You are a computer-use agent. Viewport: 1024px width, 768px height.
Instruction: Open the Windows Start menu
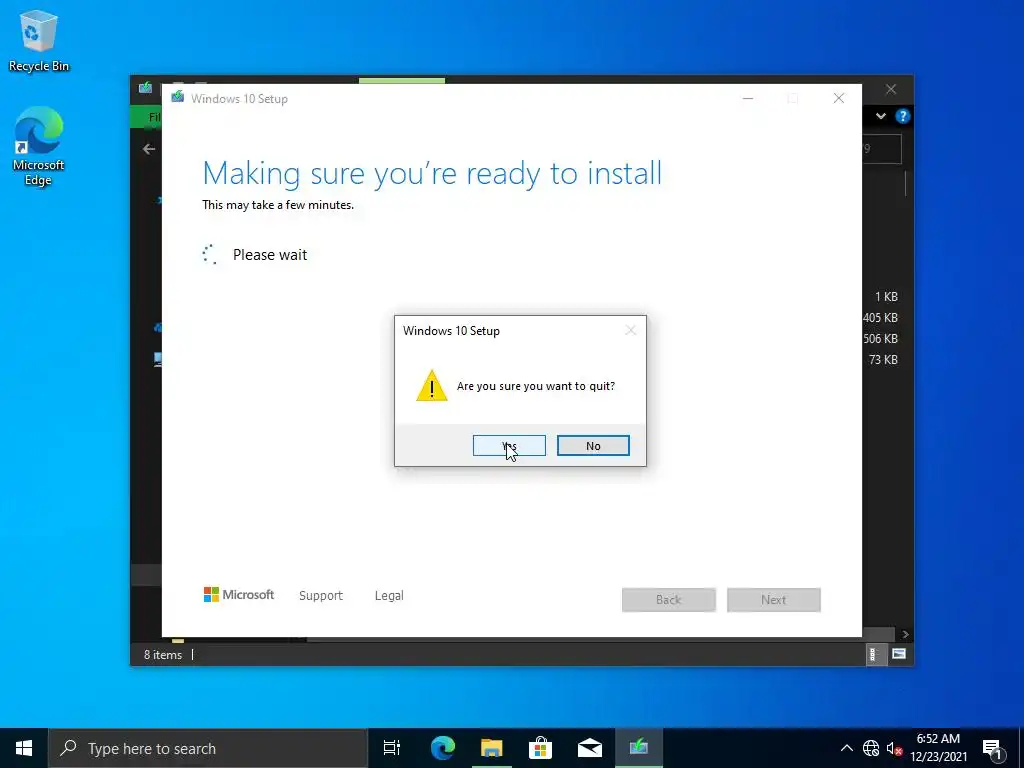point(24,748)
